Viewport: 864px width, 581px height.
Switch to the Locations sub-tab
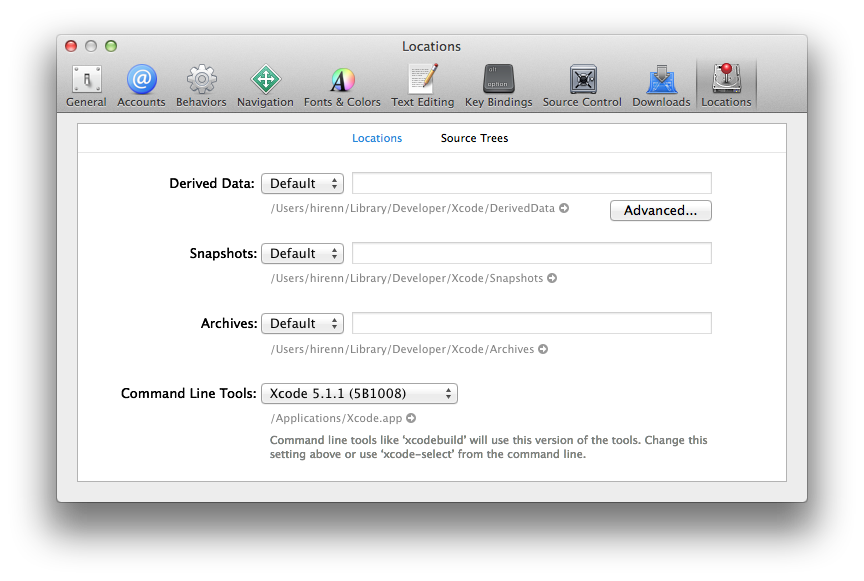(377, 138)
